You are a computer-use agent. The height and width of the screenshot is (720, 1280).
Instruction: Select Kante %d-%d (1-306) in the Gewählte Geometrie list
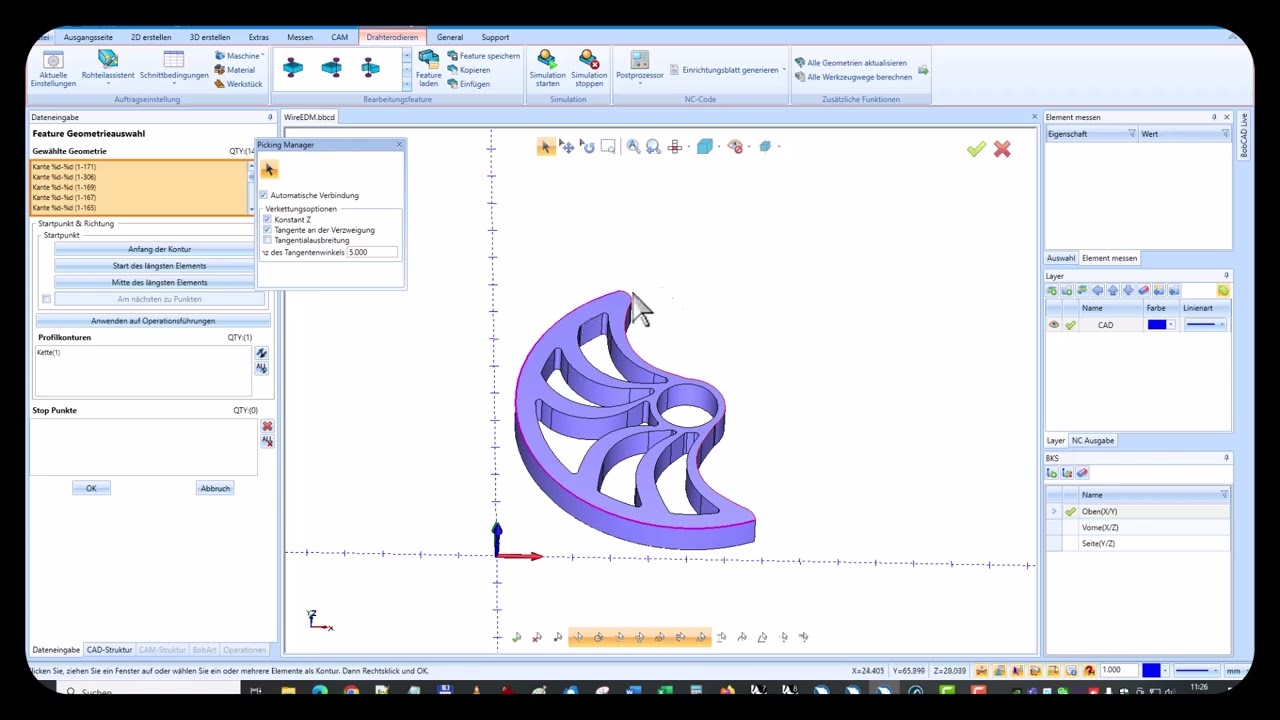tap(64, 177)
